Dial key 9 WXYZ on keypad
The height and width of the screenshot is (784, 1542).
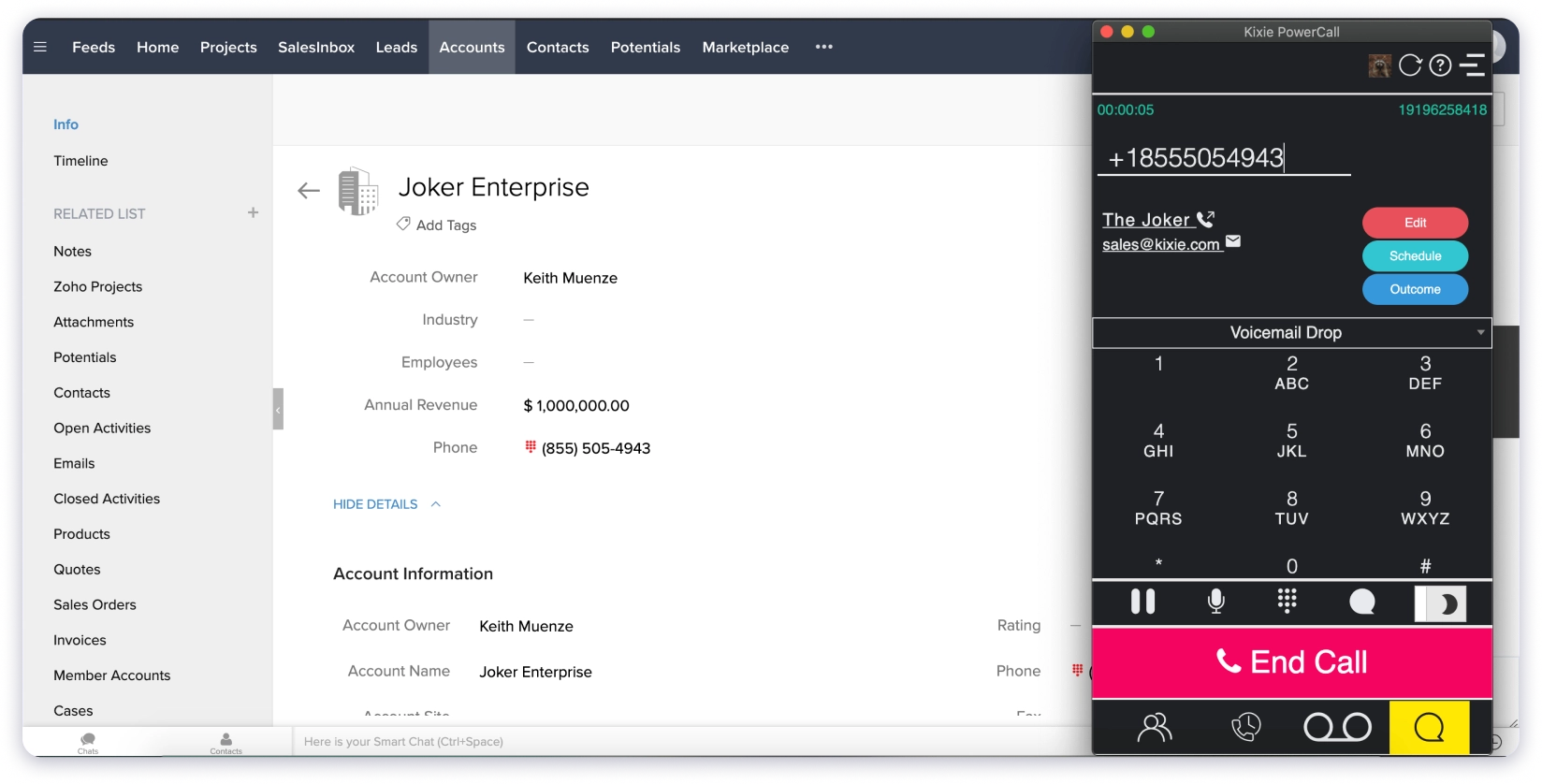(1425, 508)
